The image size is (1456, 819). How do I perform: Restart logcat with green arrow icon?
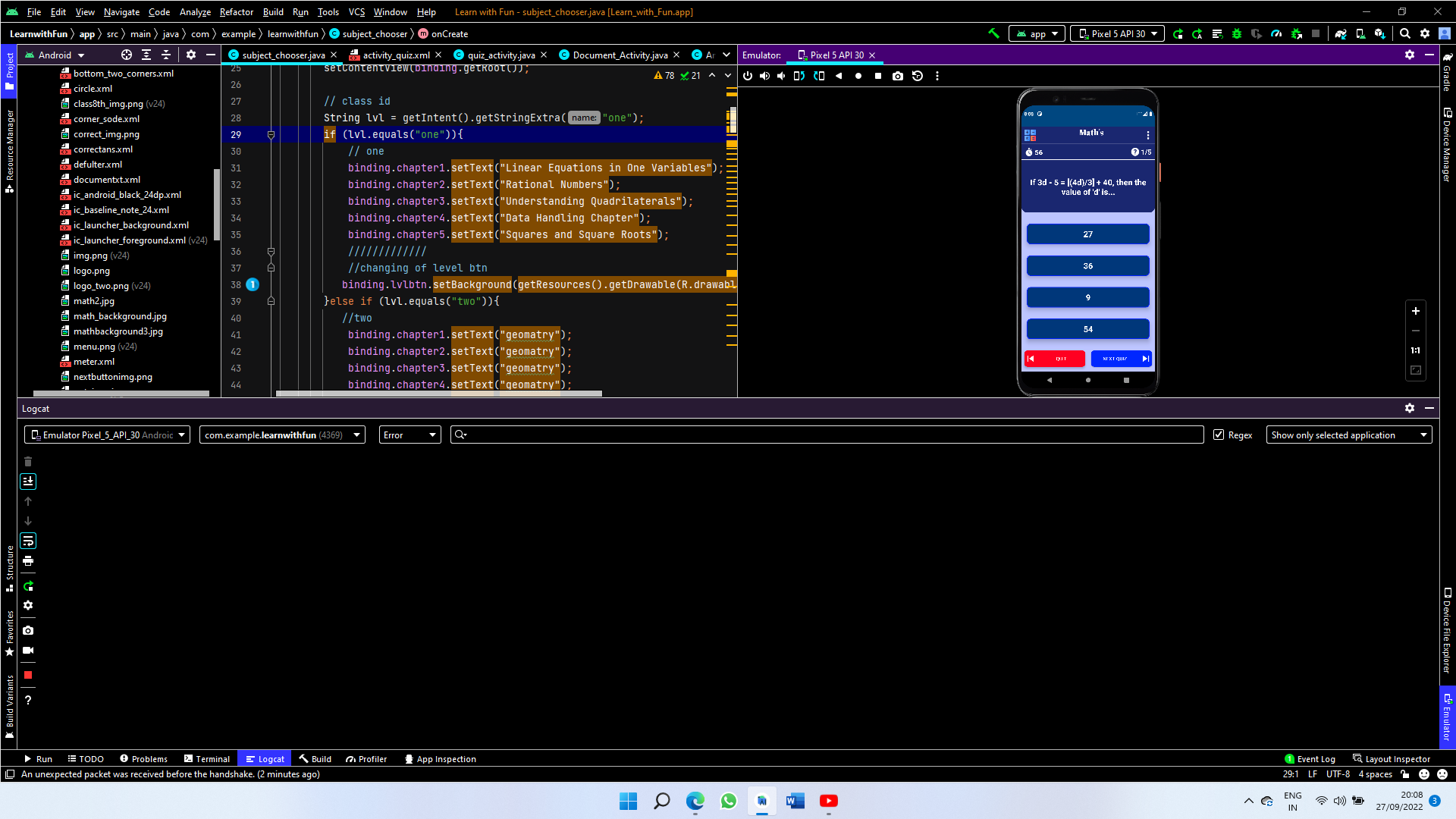(x=28, y=586)
